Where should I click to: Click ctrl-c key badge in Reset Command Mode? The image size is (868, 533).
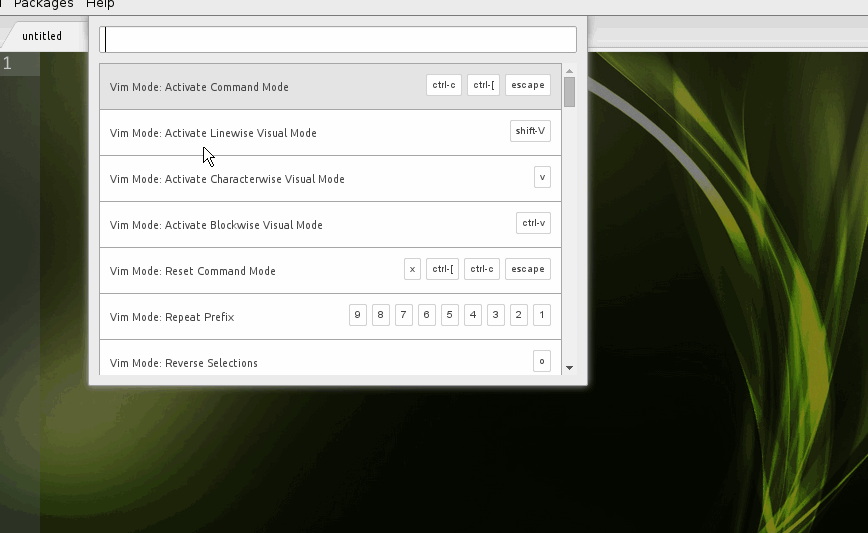(x=482, y=269)
